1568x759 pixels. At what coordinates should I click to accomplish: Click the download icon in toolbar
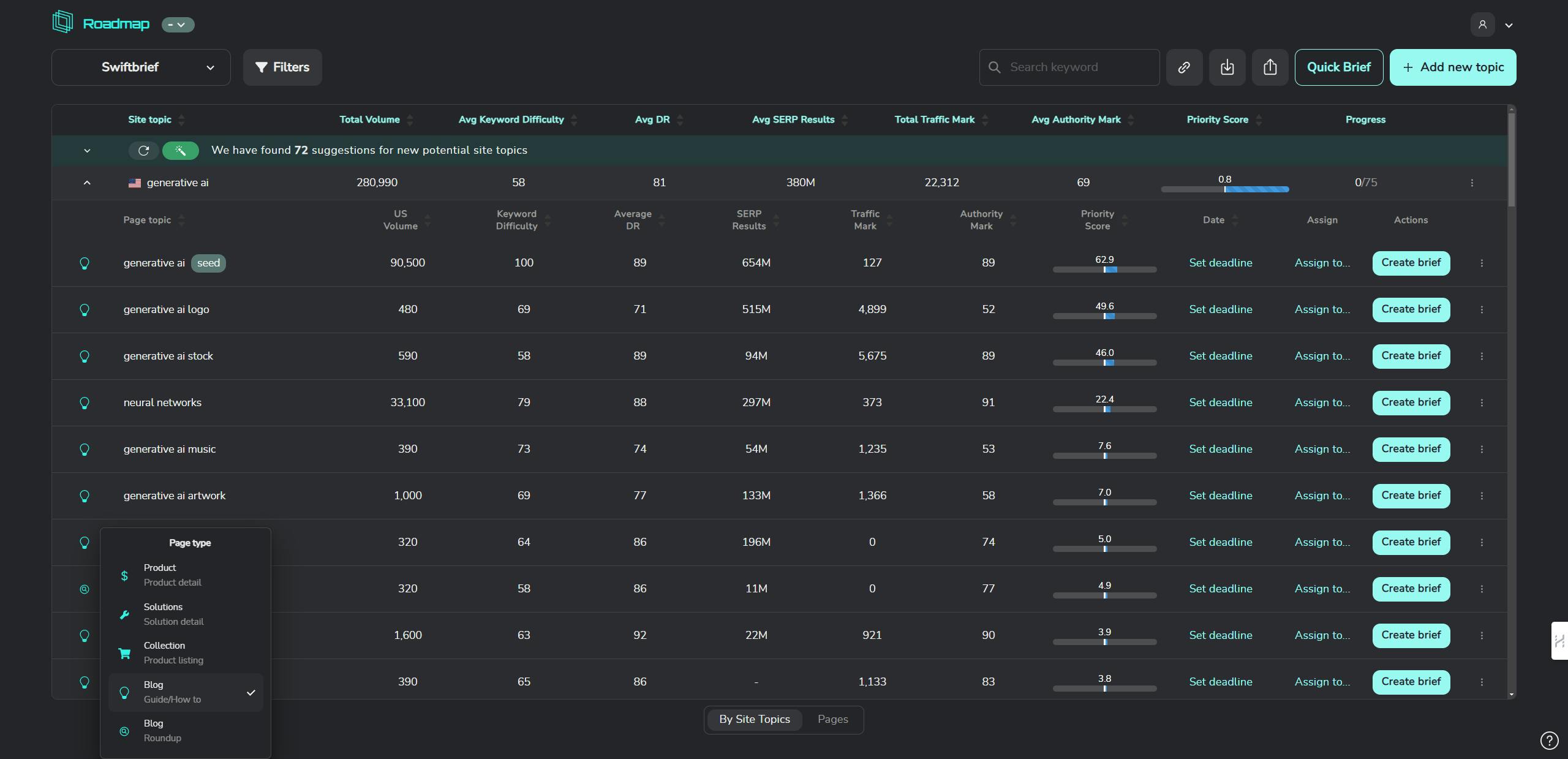1227,67
